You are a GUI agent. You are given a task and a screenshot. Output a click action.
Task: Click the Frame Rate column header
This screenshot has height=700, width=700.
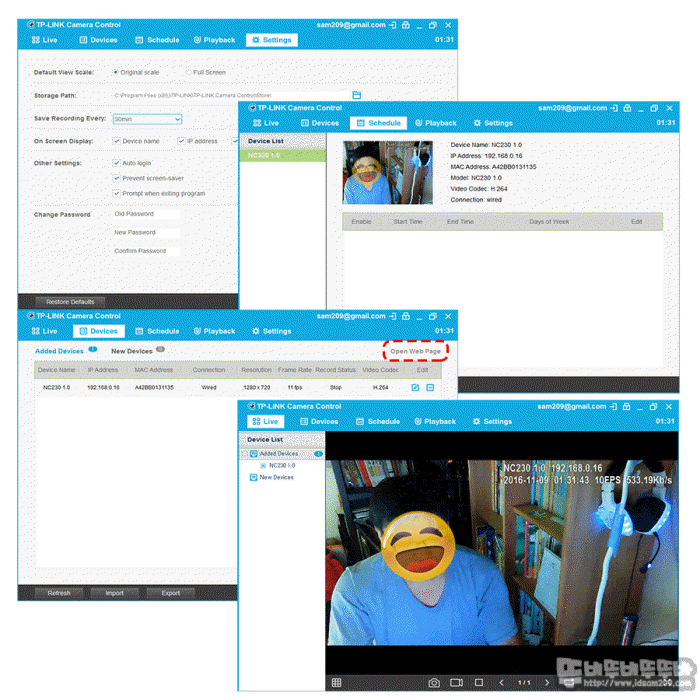pos(295,370)
